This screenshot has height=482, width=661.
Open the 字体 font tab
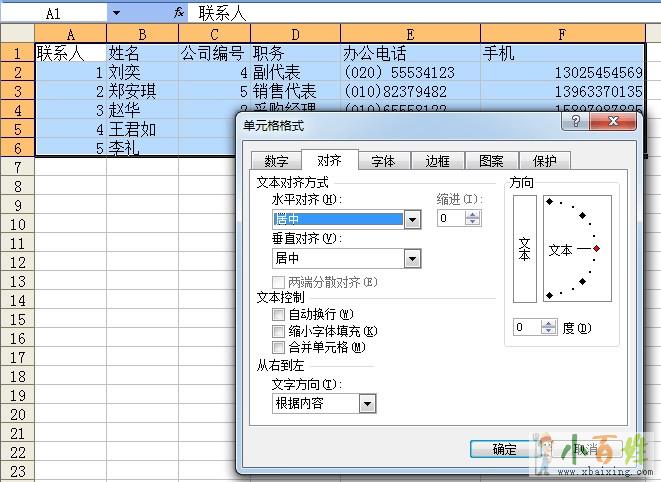[x=383, y=161]
